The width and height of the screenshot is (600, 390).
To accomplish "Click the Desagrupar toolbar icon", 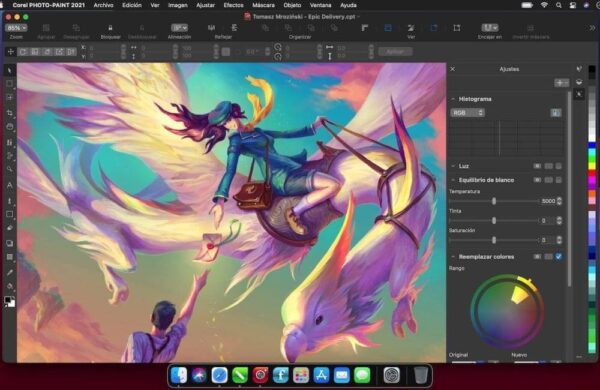I will (x=76, y=28).
